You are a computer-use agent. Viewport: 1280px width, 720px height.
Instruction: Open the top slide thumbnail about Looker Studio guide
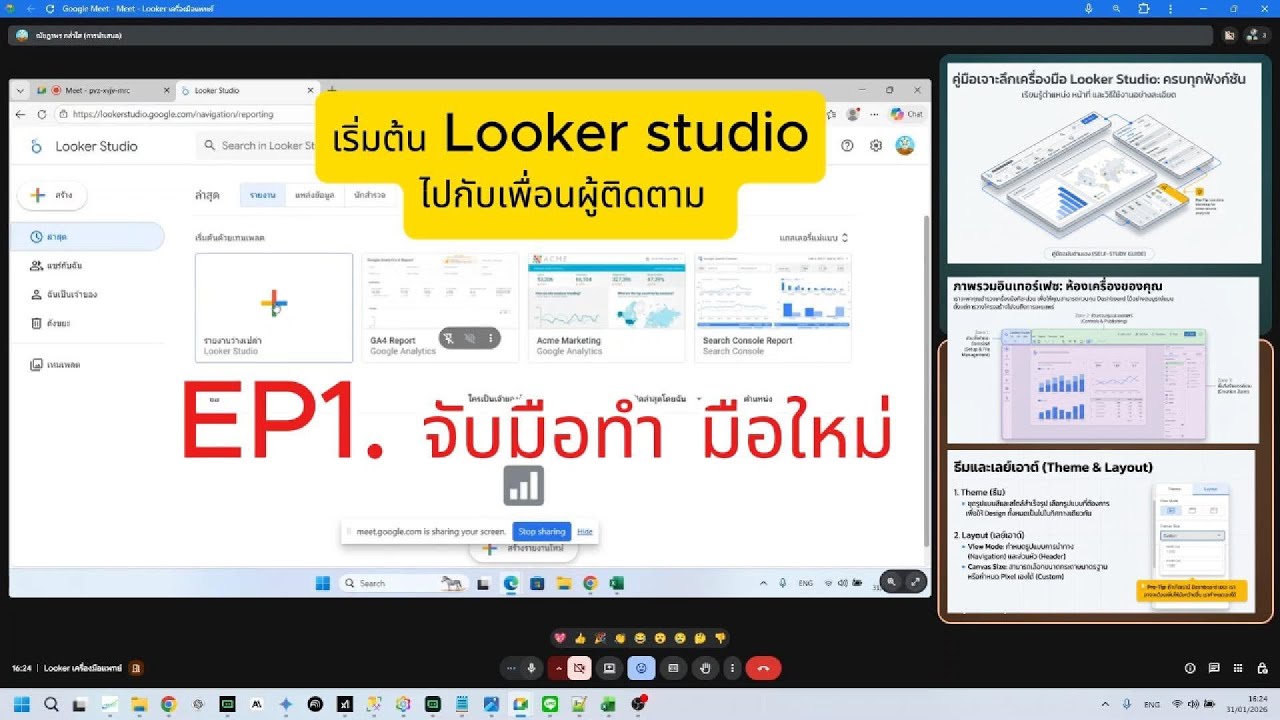[1104, 162]
